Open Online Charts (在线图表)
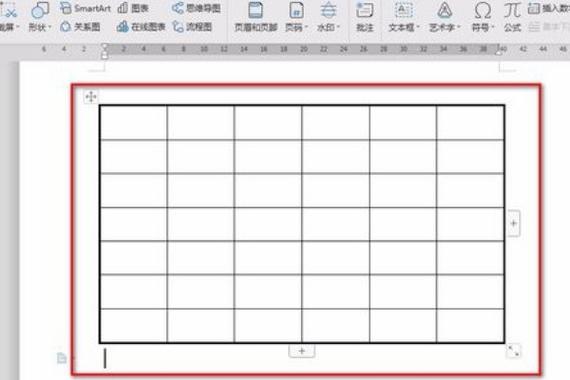 (x=141, y=27)
